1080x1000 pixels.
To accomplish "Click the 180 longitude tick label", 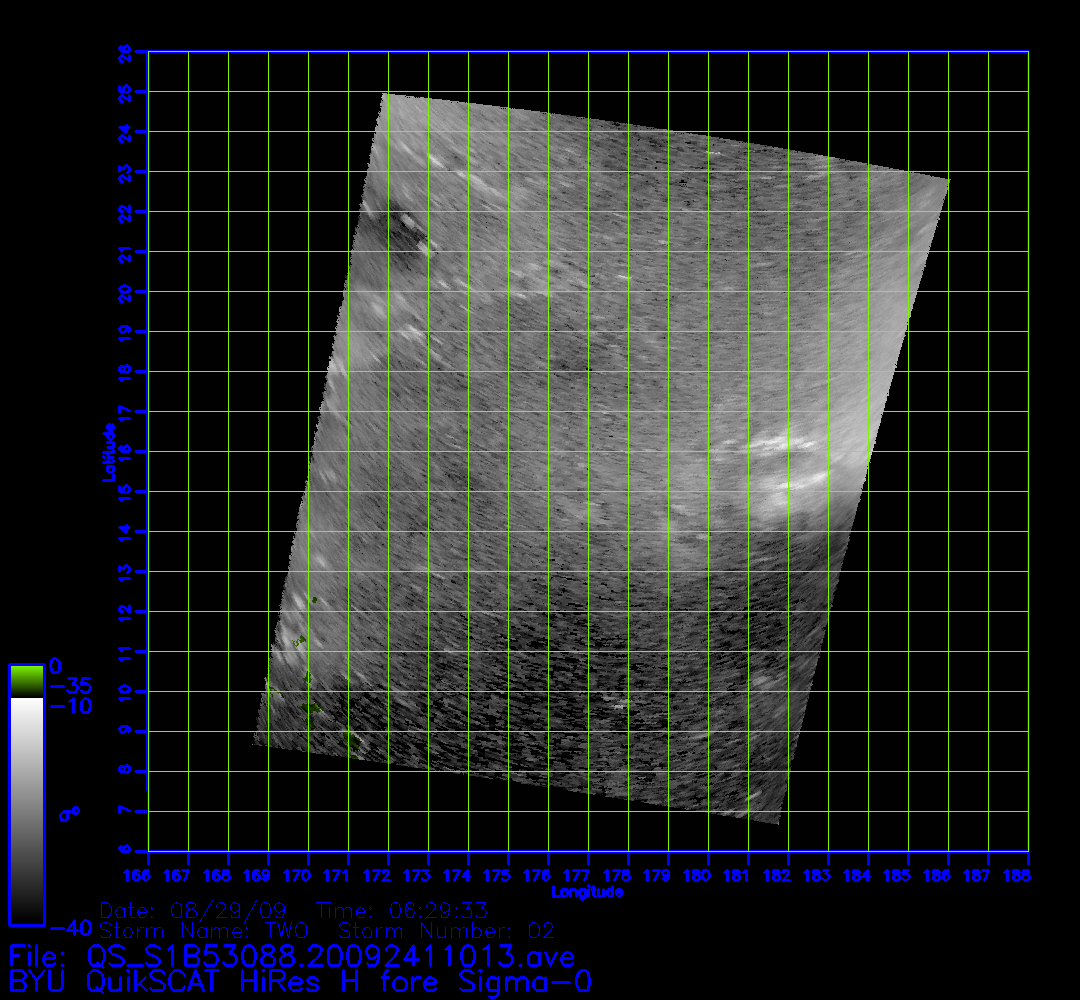I will (x=708, y=876).
